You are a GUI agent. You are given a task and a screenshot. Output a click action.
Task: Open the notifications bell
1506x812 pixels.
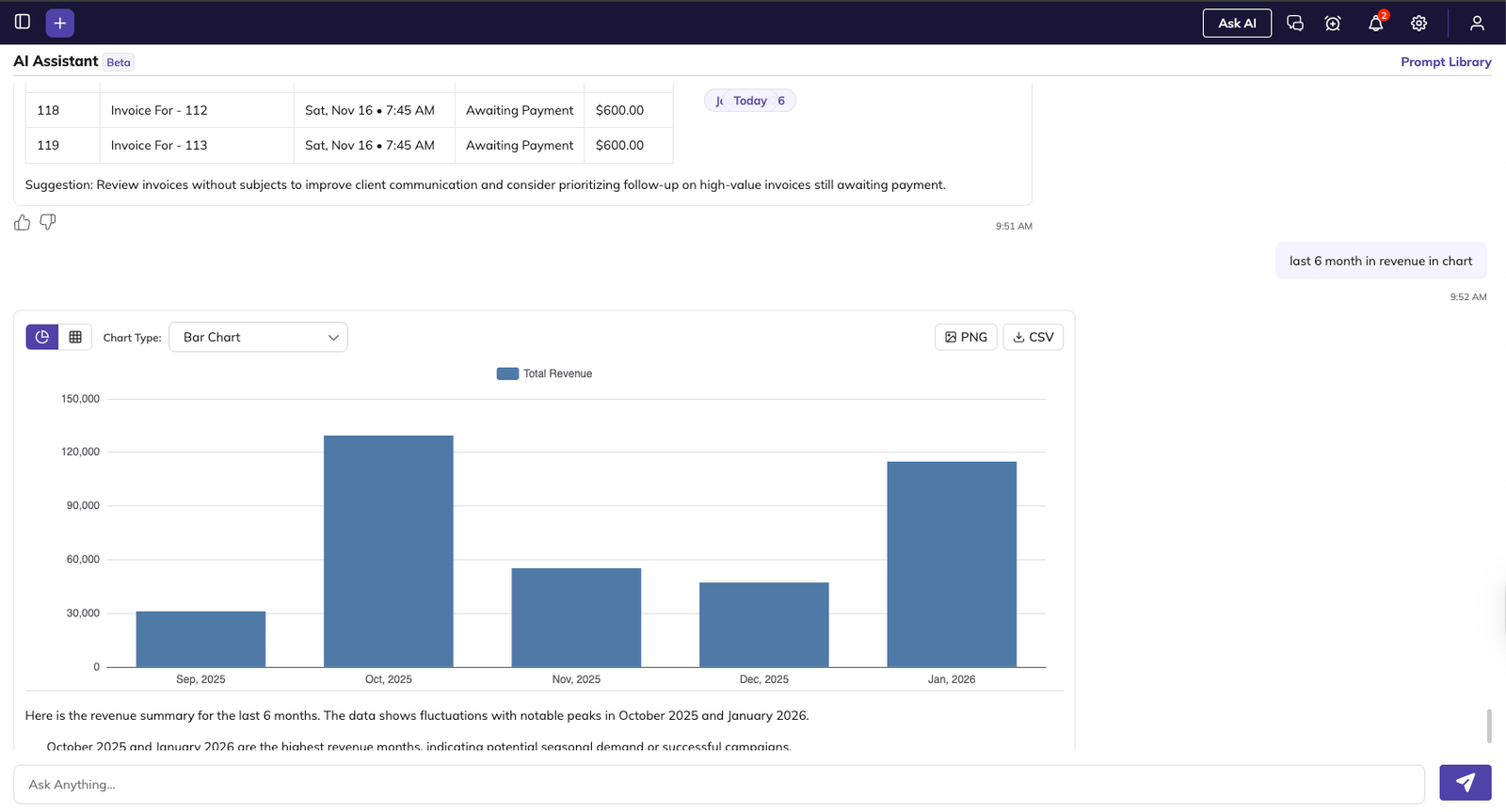[1375, 24]
